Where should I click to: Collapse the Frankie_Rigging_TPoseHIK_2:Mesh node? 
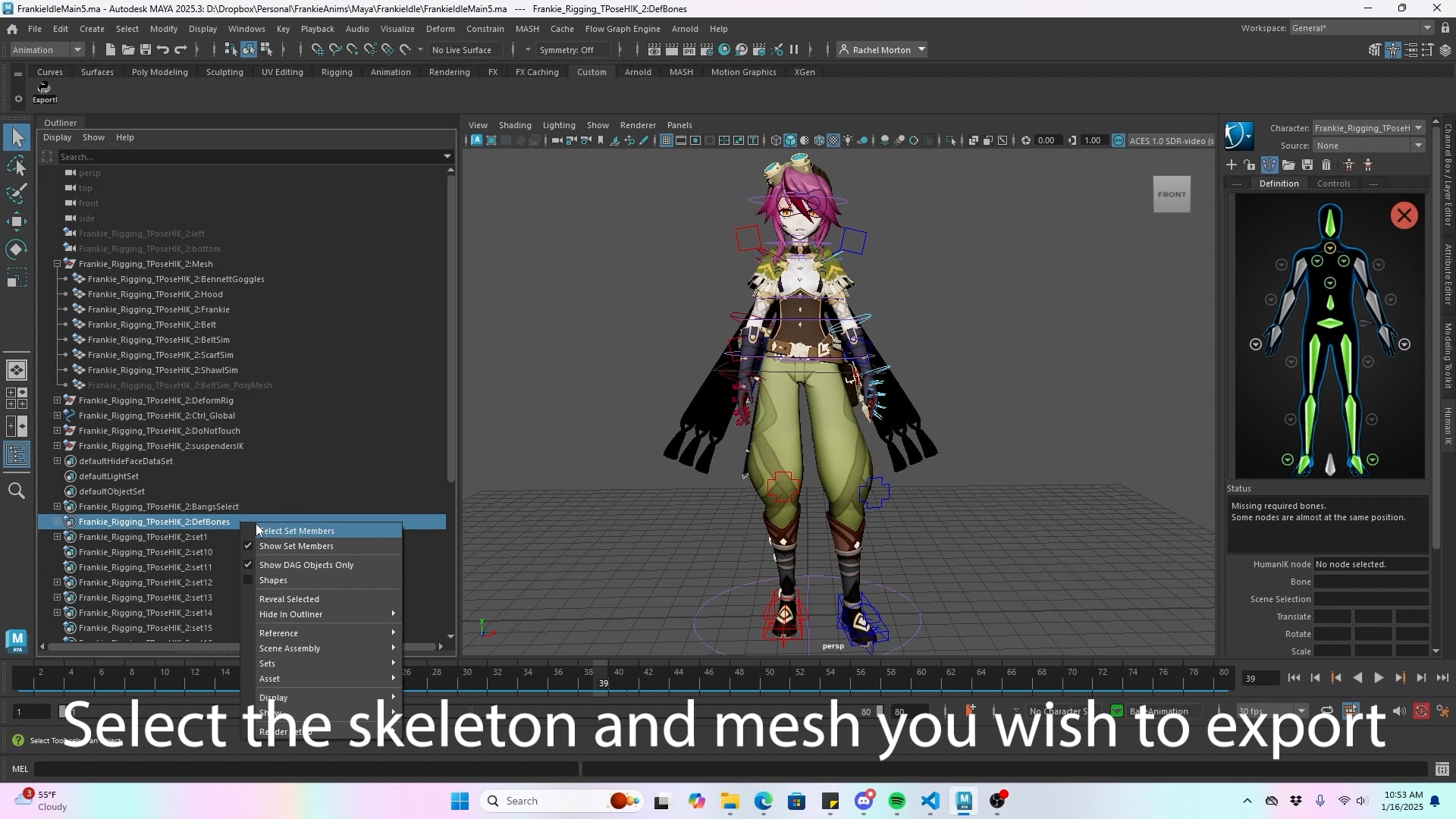tap(57, 264)
